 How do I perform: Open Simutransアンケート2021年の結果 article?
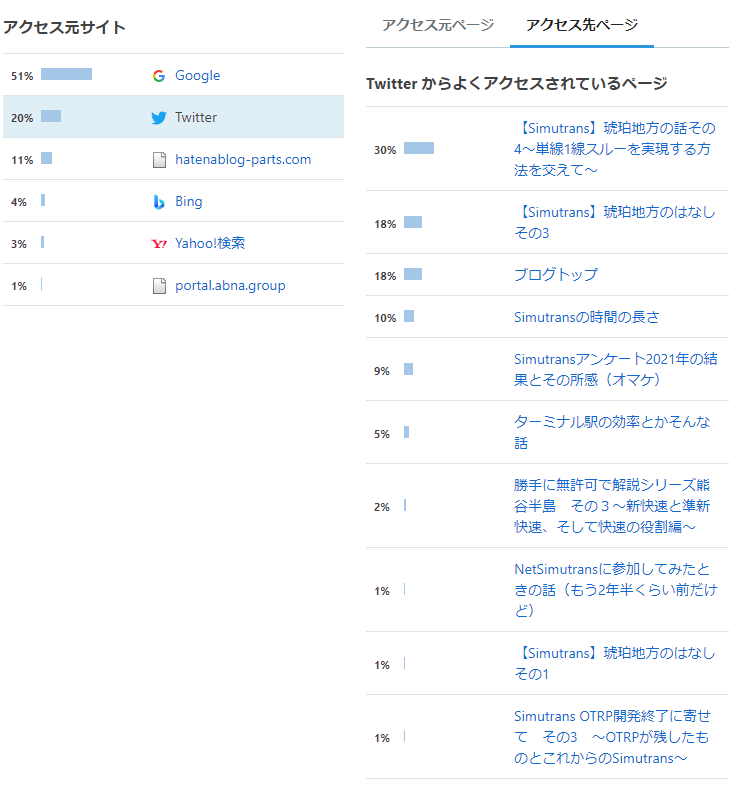pos(616,369)
